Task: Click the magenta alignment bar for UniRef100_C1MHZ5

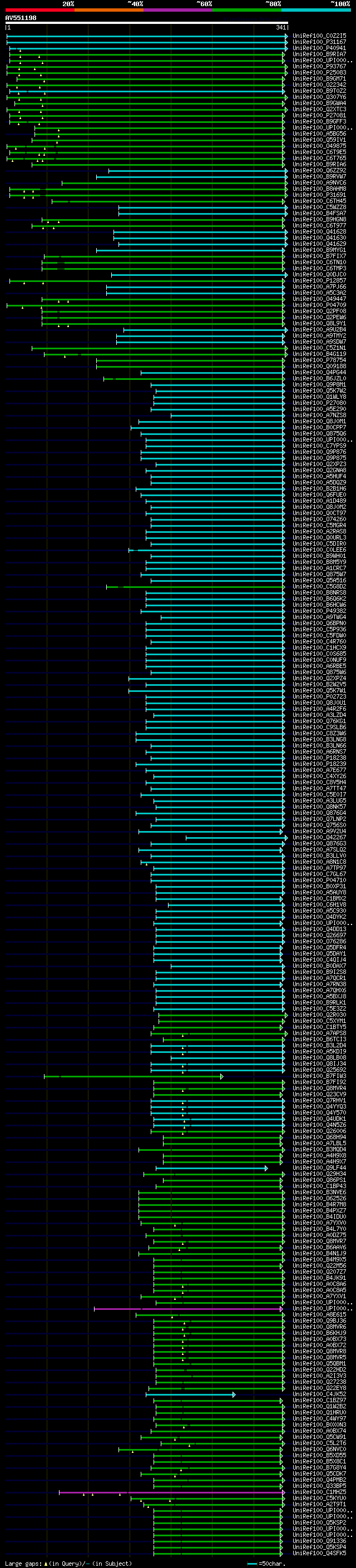Action: click(x=172, y=1492)
